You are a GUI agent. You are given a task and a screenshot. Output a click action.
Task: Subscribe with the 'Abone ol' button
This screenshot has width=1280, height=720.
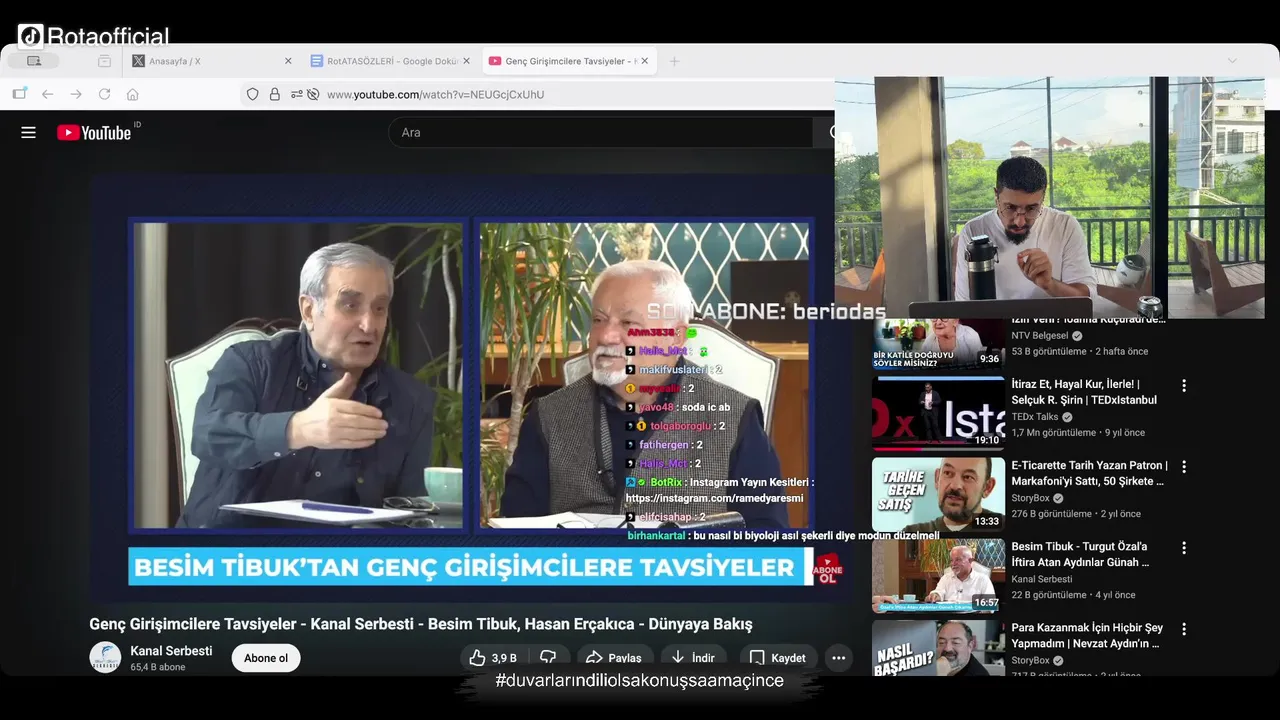point(266,658)
